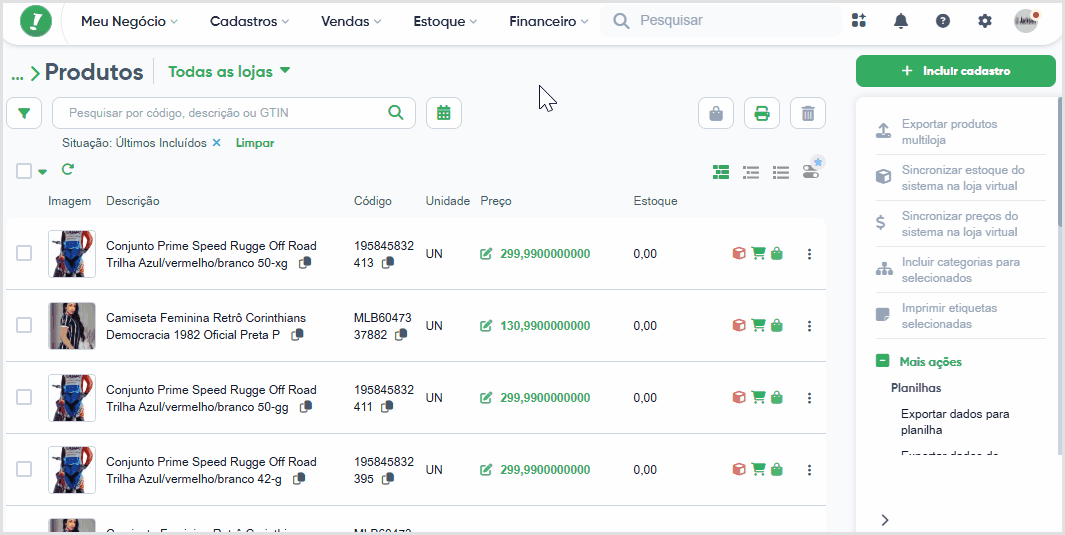Click the green search magnifier in product search

tap(395, 113)
